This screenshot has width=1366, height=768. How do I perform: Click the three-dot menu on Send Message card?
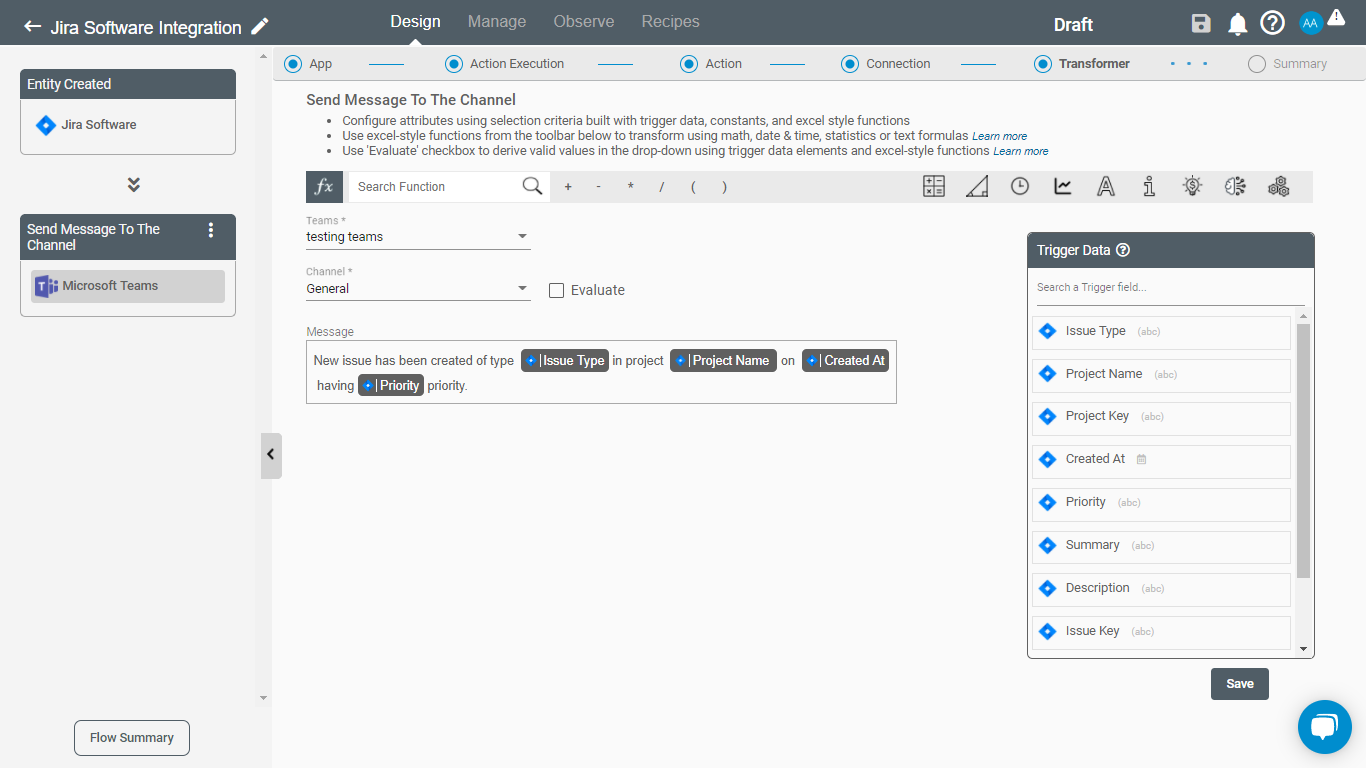(210, 230)
